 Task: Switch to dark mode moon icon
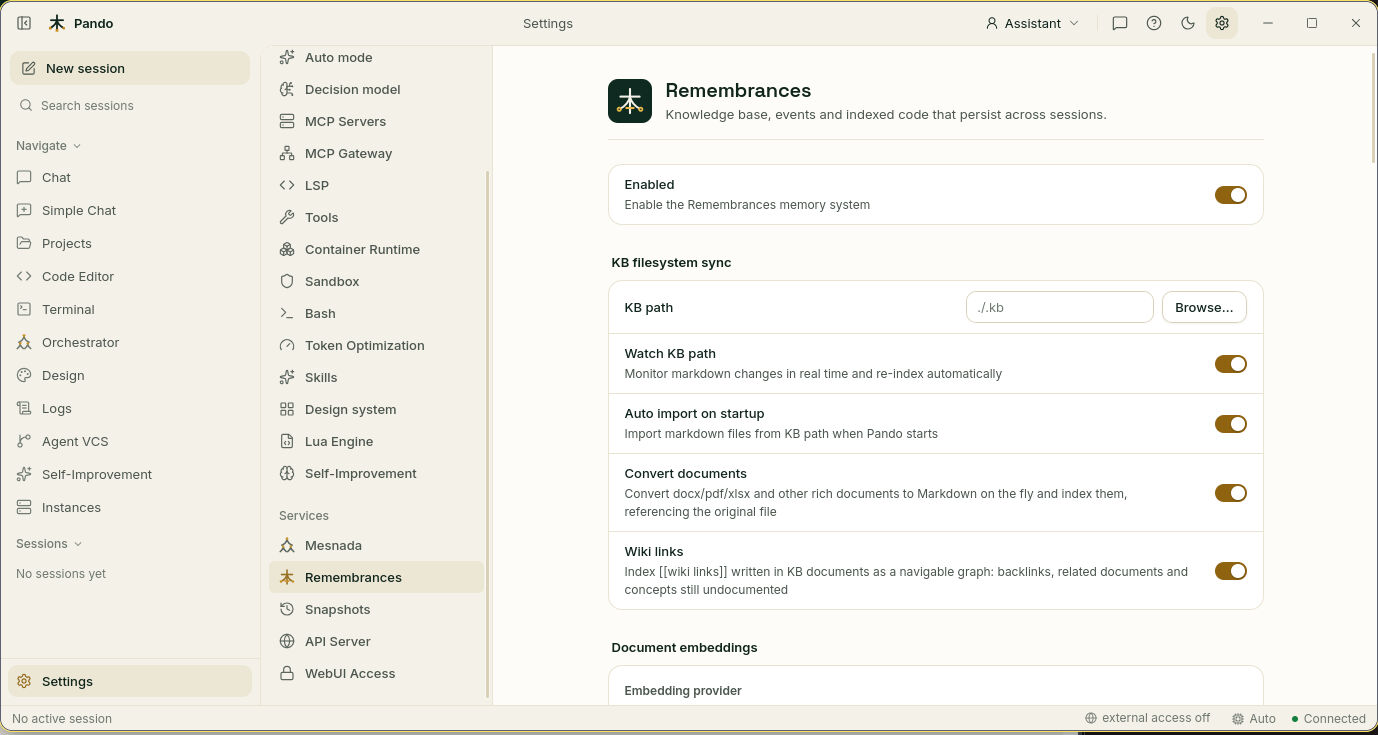pyautogui.click(x=1188, y=23)
